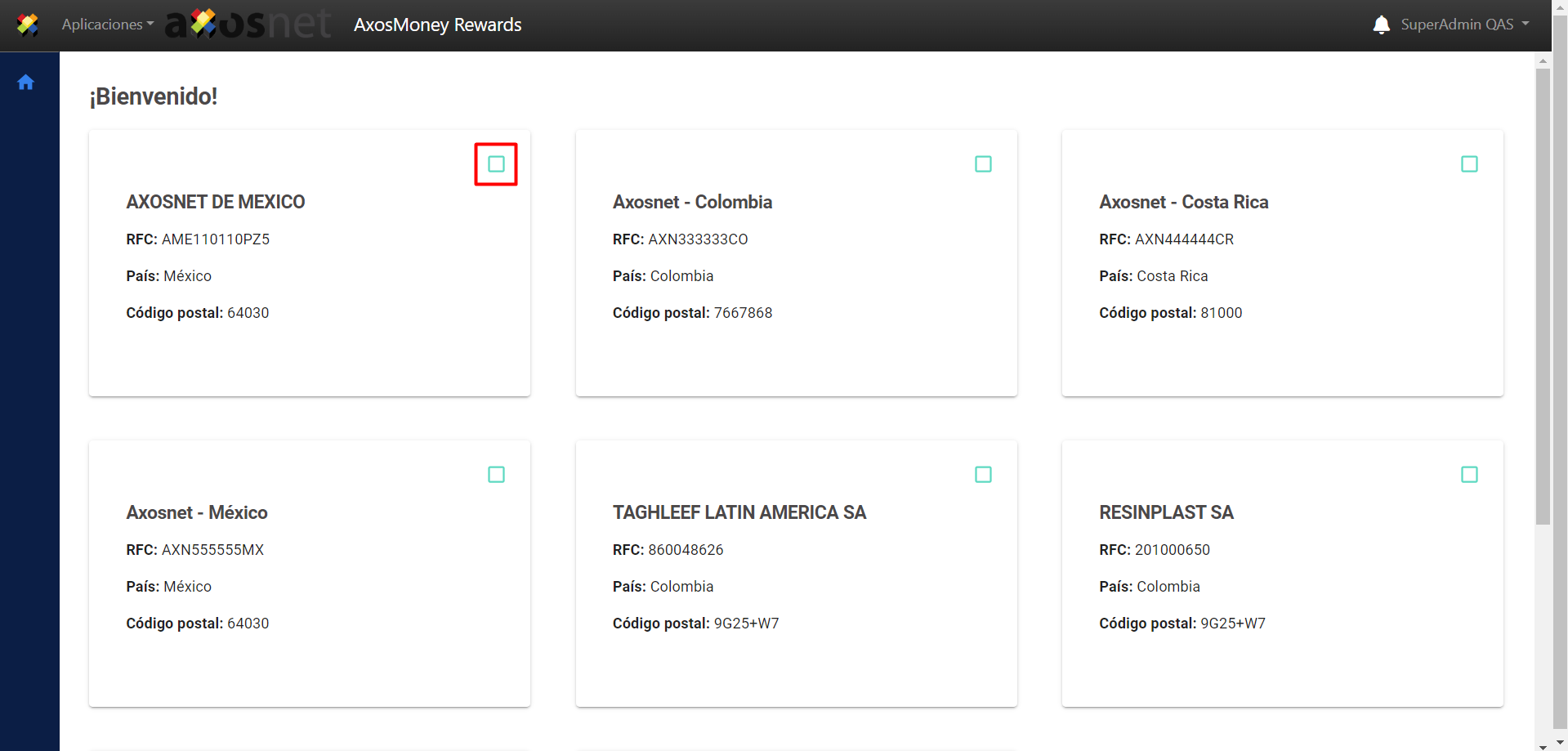Click the notification bell icon
The height and width of the screenshot is (751, 1568).
click(x=1381, y=25)
